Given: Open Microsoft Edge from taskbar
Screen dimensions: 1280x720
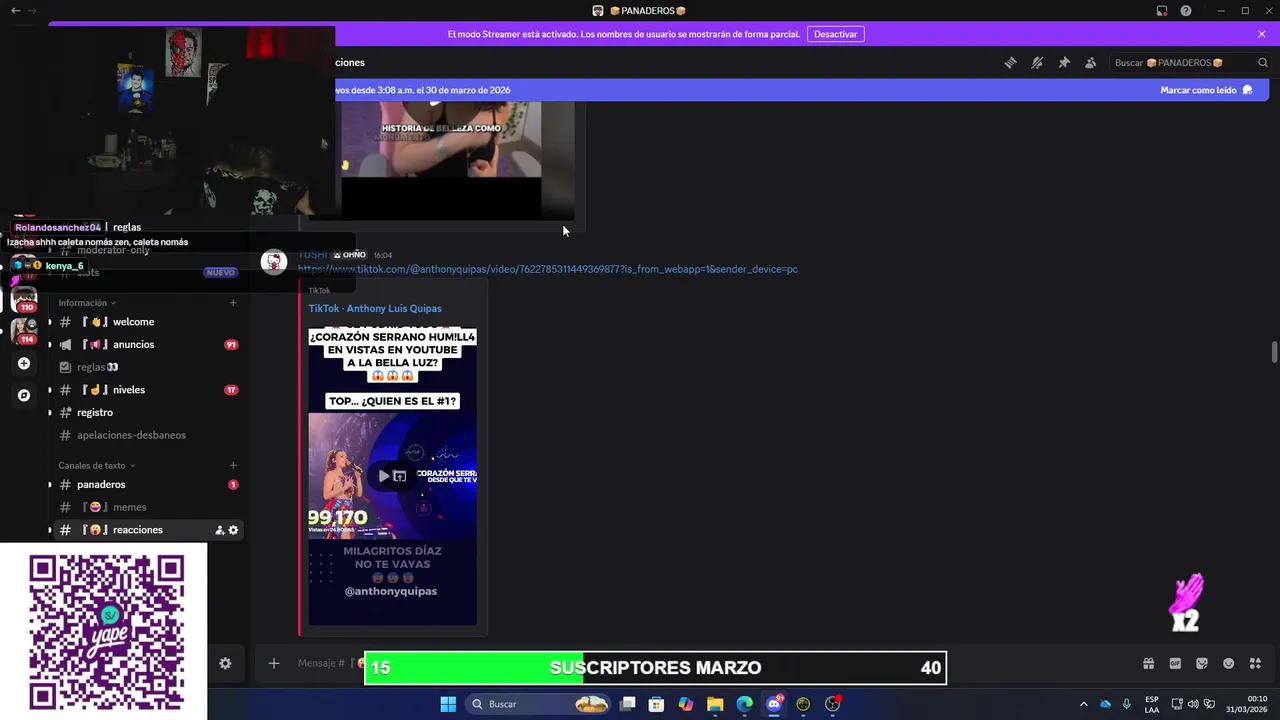Looking at the screenshot, I should coord(745,704).
